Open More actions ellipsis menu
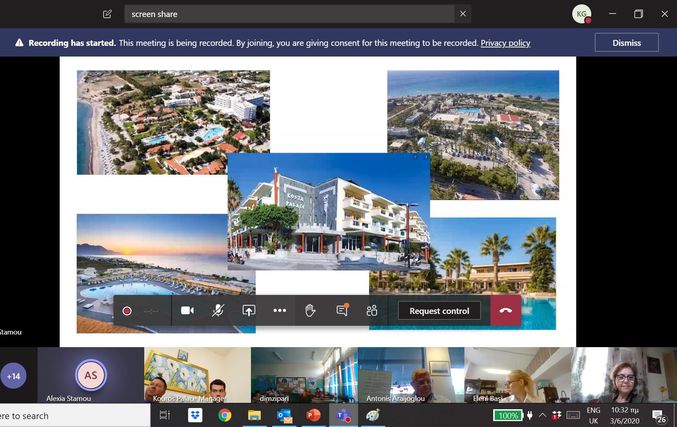This screenshot has width=677, height=427. point(280,310)
